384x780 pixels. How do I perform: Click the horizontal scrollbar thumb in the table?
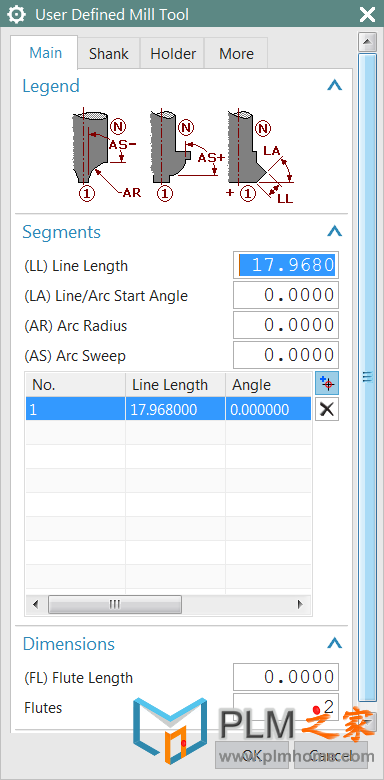tap(115, 604)
